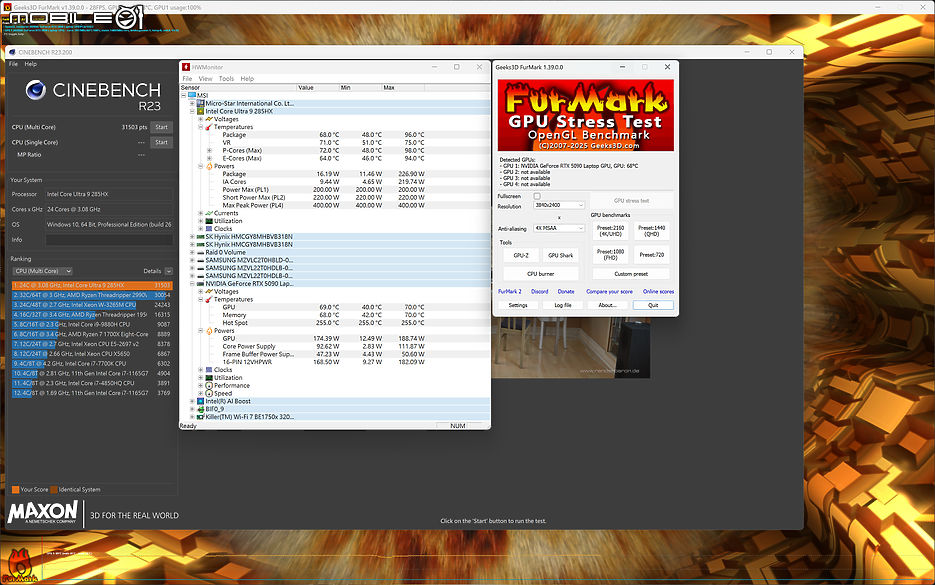Image resolution: width=935 pixels, height=585 pixels.
Task: Click the CPU Voltages icon under Intel Core Ultra 9
Action: (x=209, y=119)
